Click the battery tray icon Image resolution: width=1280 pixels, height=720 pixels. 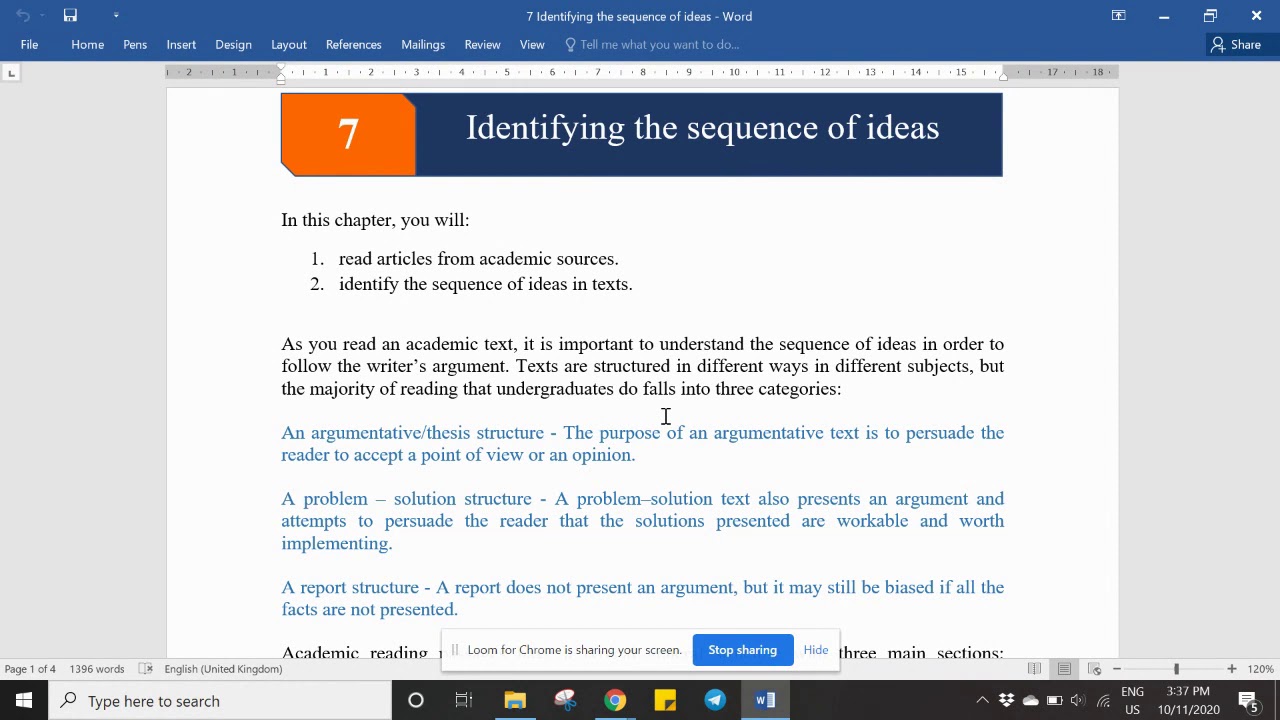(x=1054, y=701)
